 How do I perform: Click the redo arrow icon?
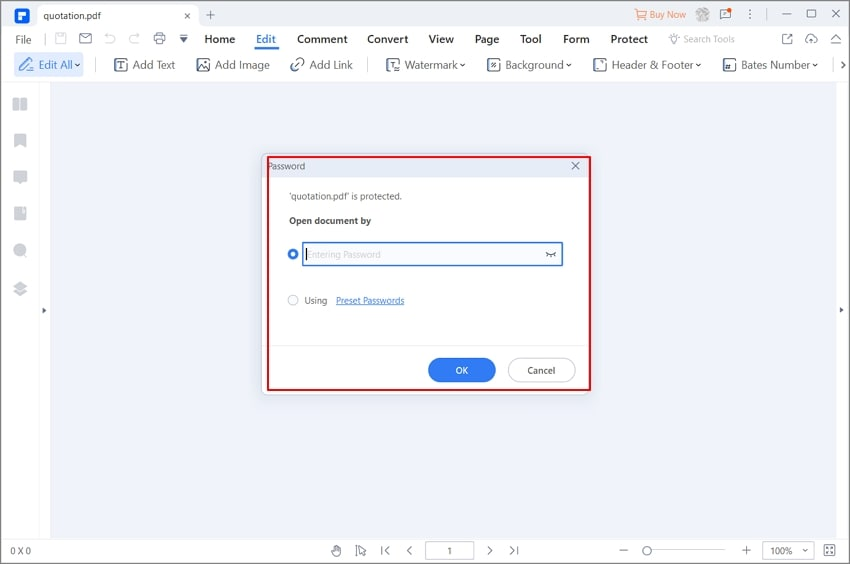click(x=134, y=39)
